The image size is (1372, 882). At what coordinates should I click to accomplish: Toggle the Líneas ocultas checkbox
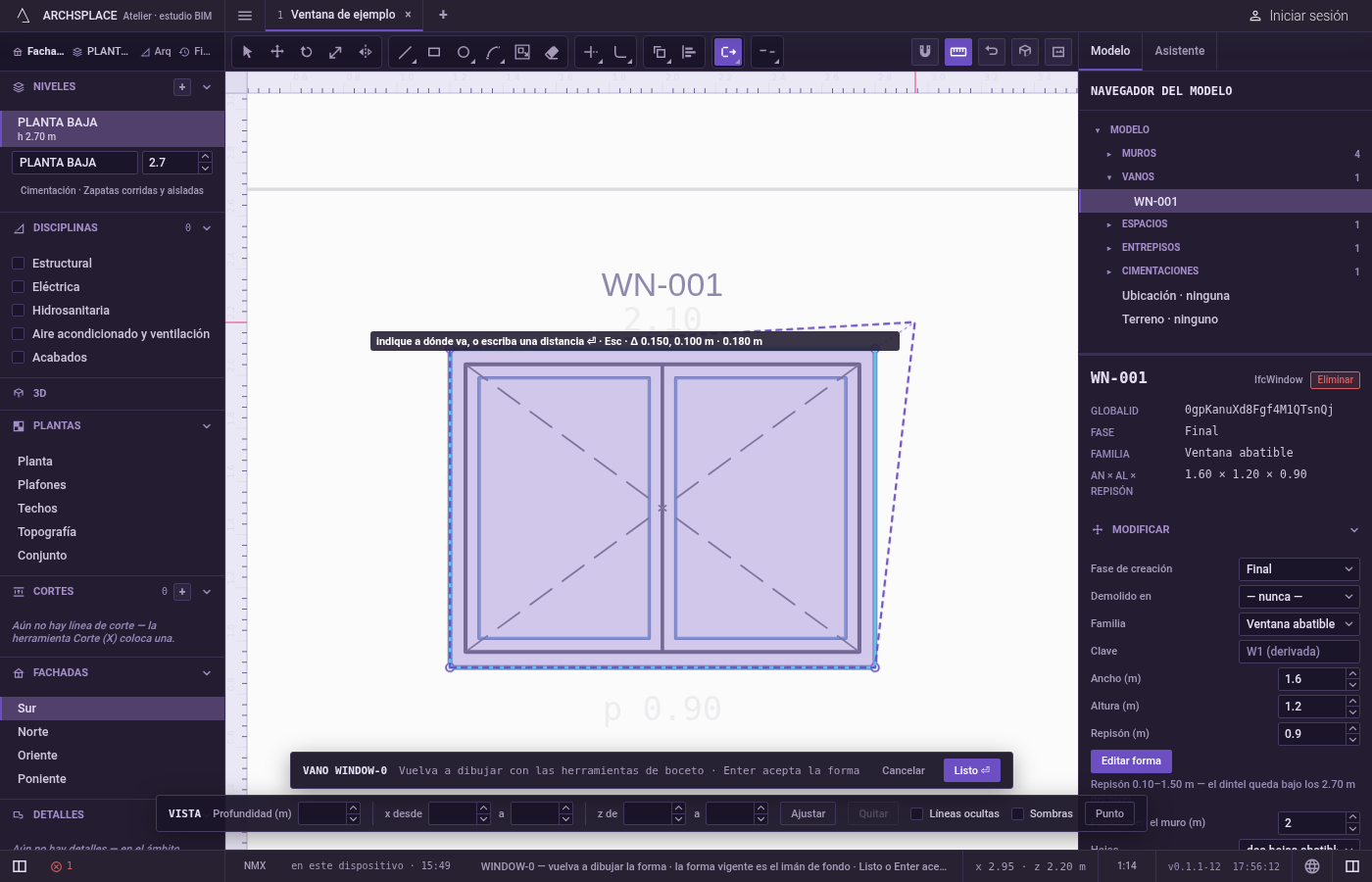(x=916, y=813)
